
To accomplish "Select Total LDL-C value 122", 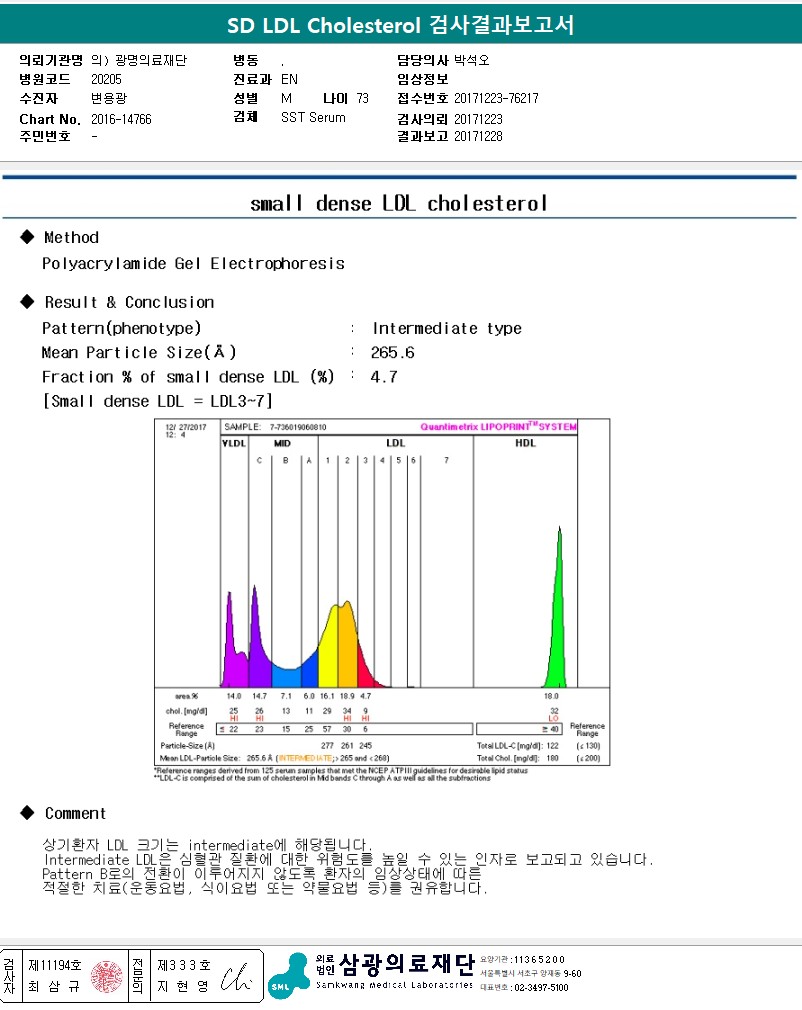I will [553, 746].
